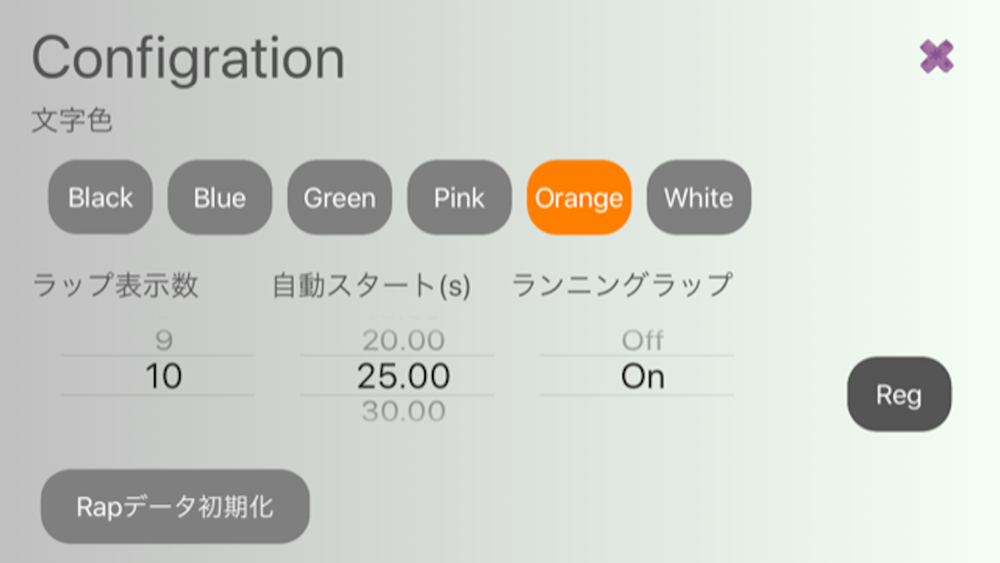This screenshot has width=1000, height=563.
Task: Tap the 25.00 auto start value
Action: pos(404,376)
